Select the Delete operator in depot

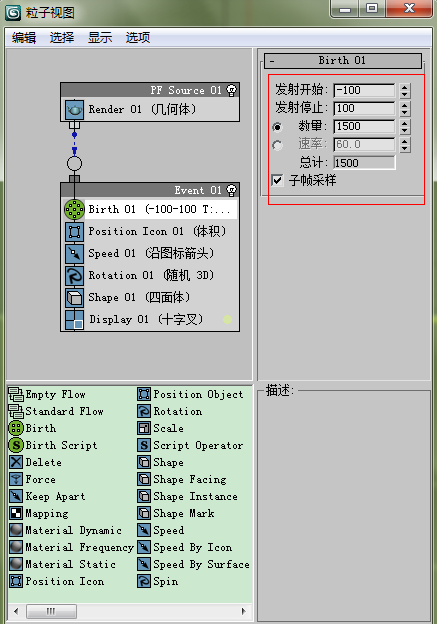coord(35,462)
